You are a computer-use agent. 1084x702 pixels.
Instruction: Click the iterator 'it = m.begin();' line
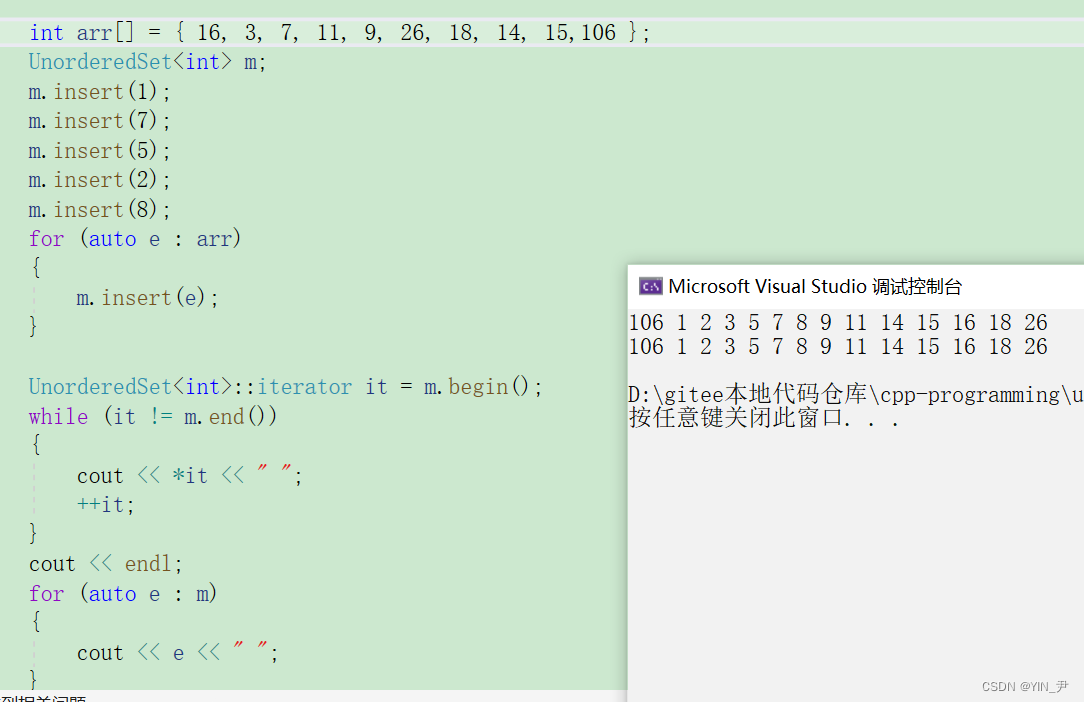286,387
